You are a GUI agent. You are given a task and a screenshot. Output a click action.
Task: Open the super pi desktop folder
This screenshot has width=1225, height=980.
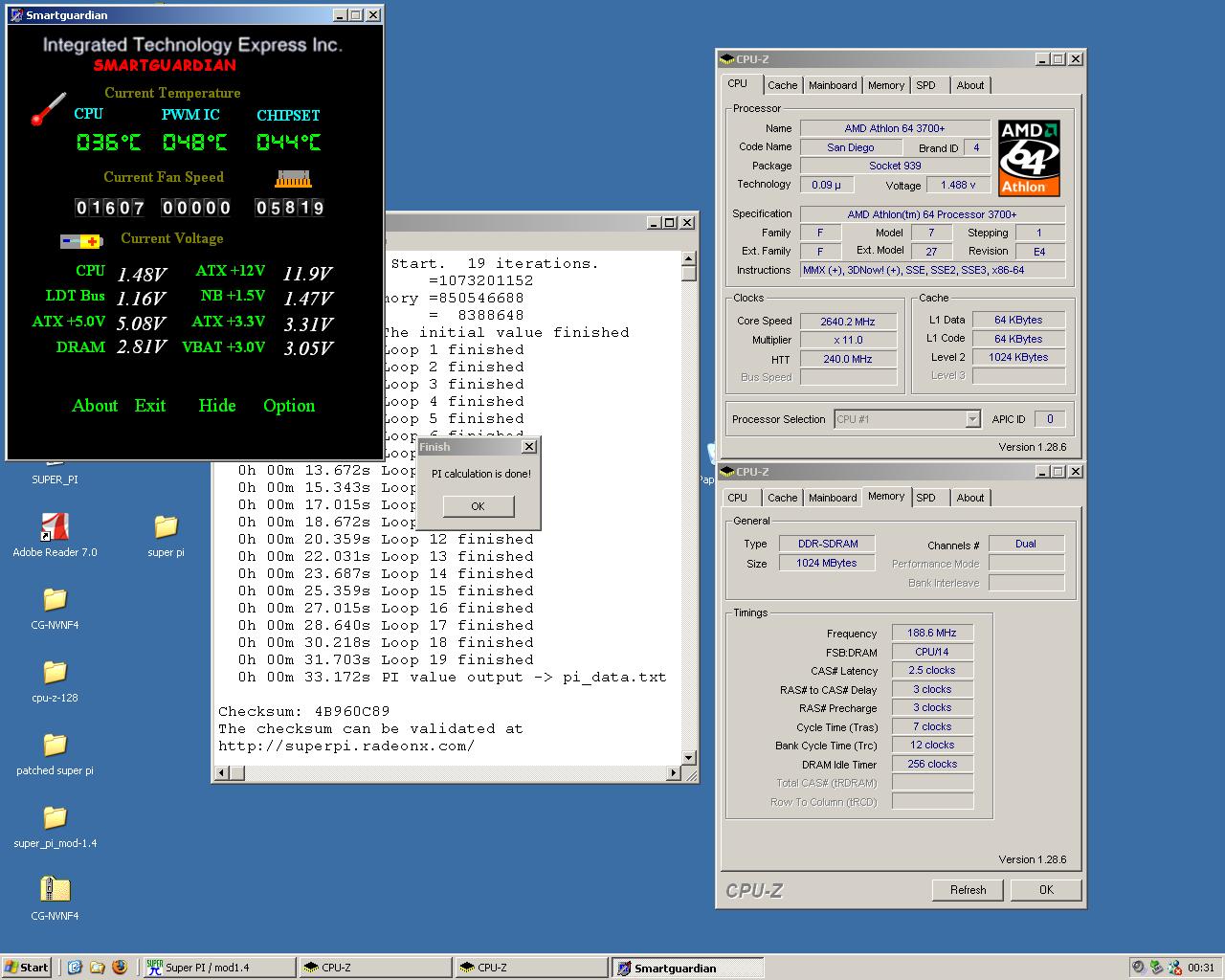tap(166, 527)
